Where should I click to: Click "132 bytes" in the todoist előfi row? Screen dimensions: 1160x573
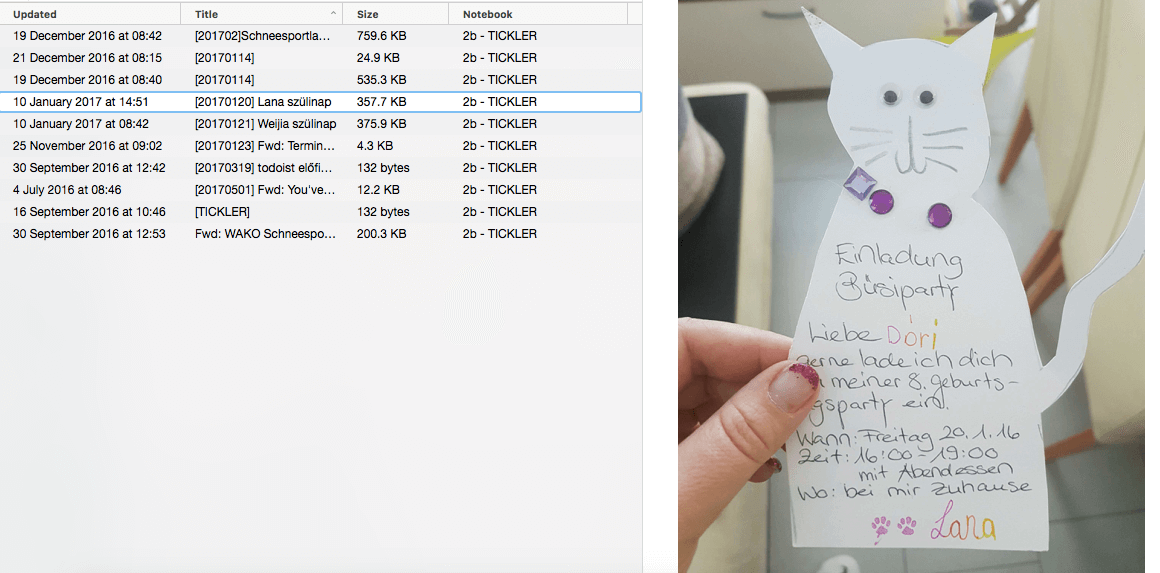pos(382,168)
